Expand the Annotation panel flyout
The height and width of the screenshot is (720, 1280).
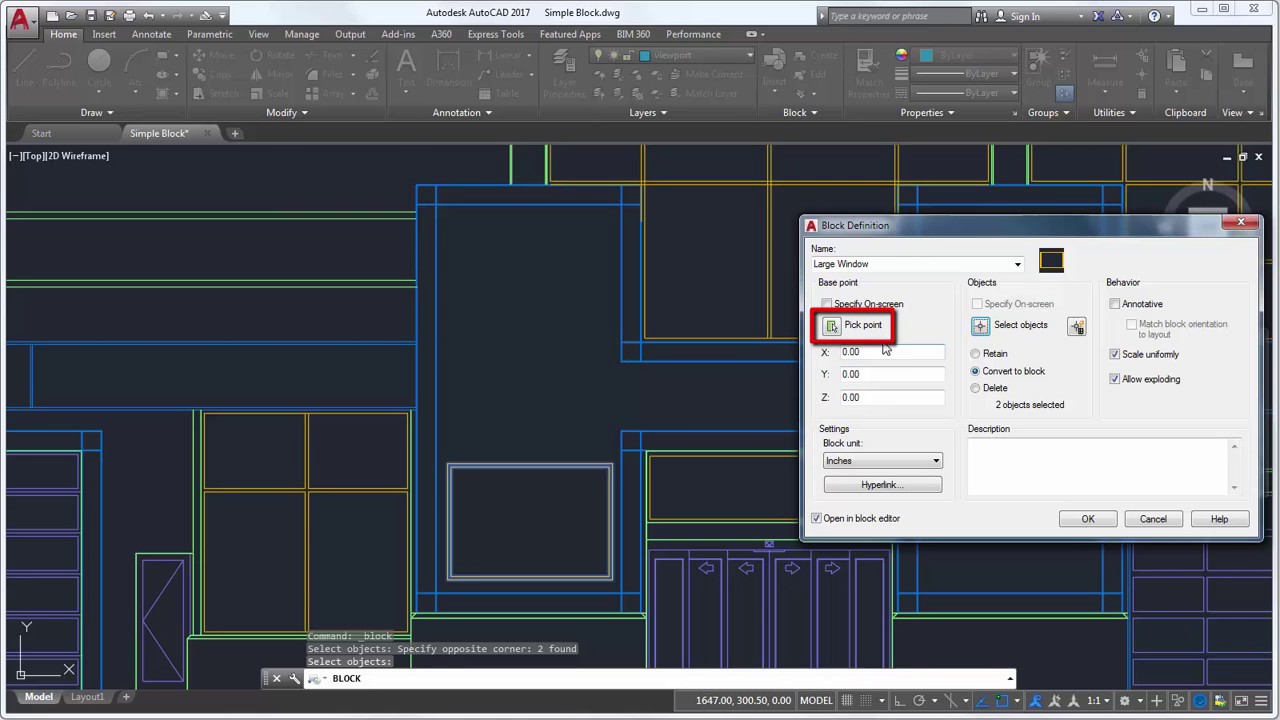462,113
